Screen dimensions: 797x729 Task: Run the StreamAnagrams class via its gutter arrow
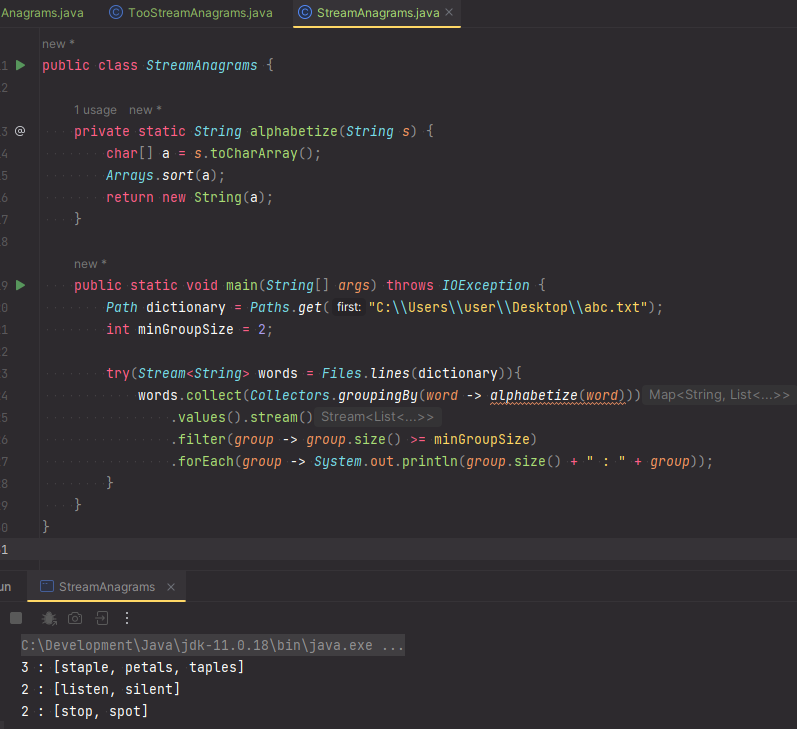(20, 65)
